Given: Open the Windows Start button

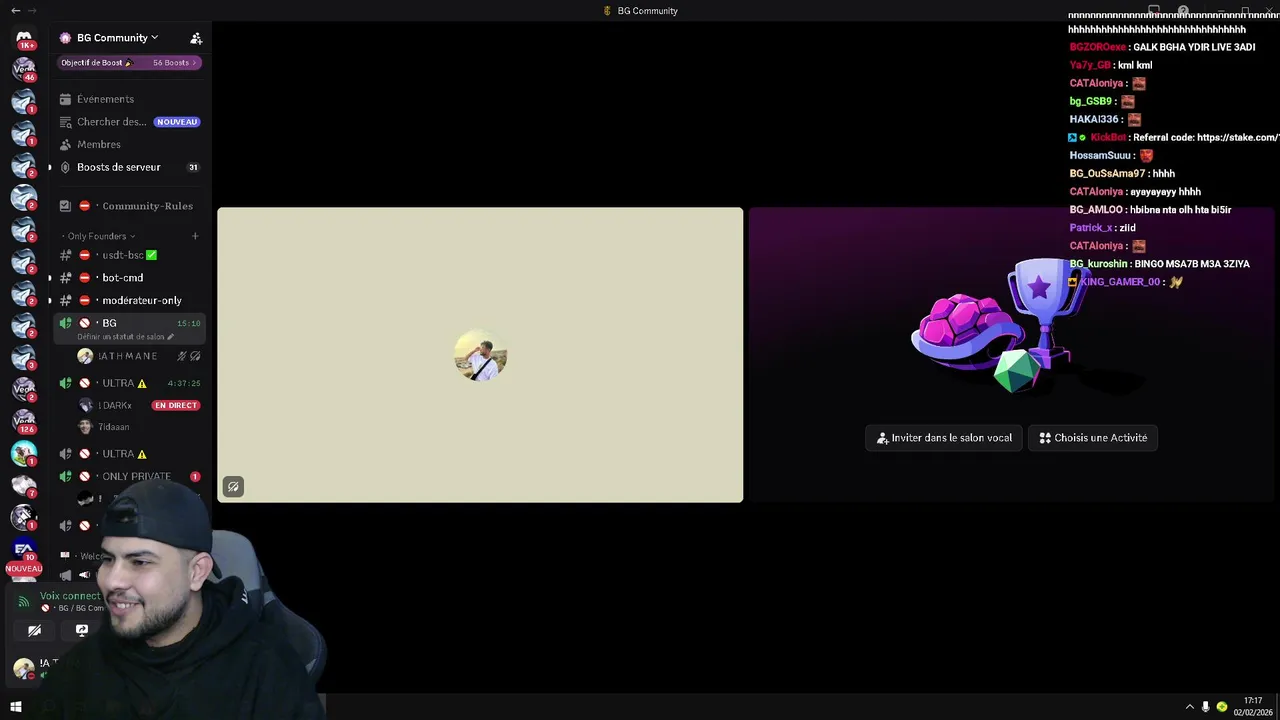Looking at the screenshot, I should coord(15,707).
